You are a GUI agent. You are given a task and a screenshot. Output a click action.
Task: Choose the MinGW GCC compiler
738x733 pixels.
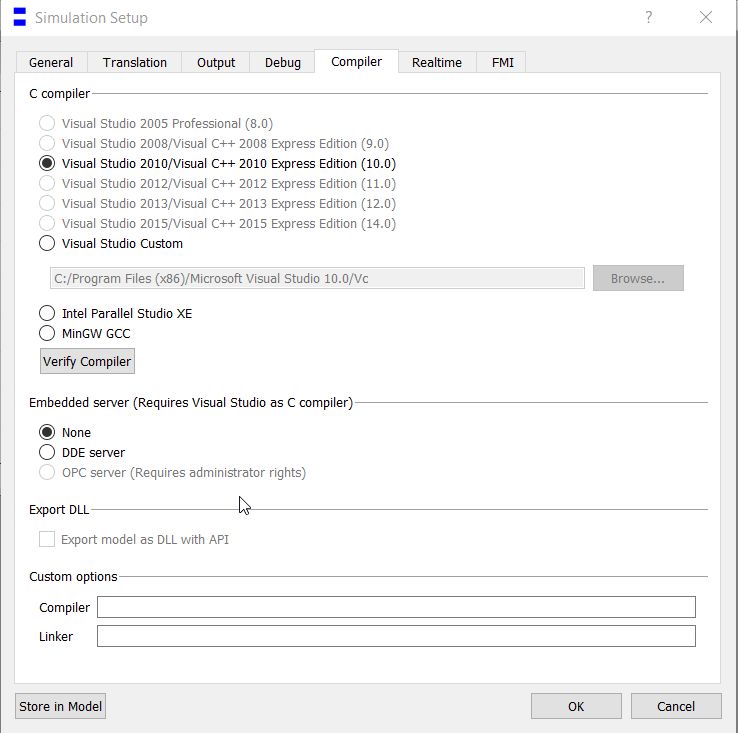85,333
